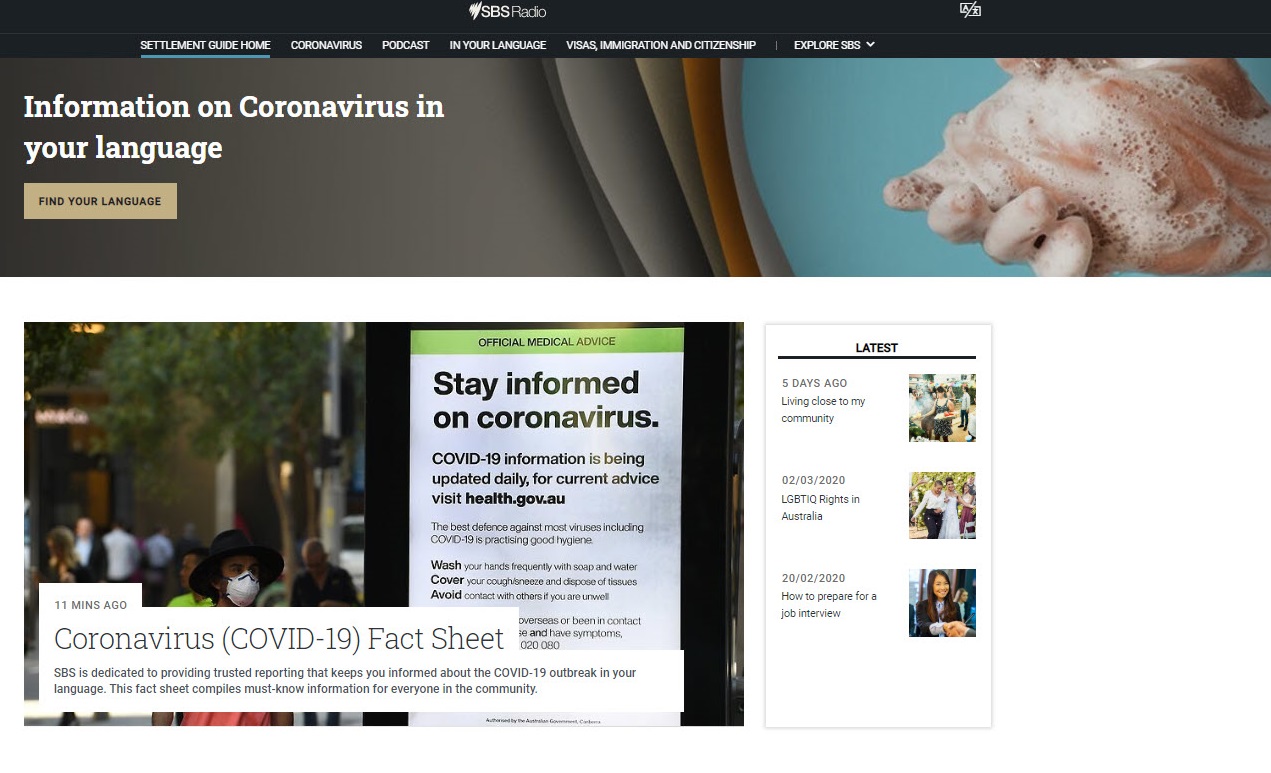Open the Settlement Guide Home menu item
The width and height of the screenshot is (1271, 773).
205,45
